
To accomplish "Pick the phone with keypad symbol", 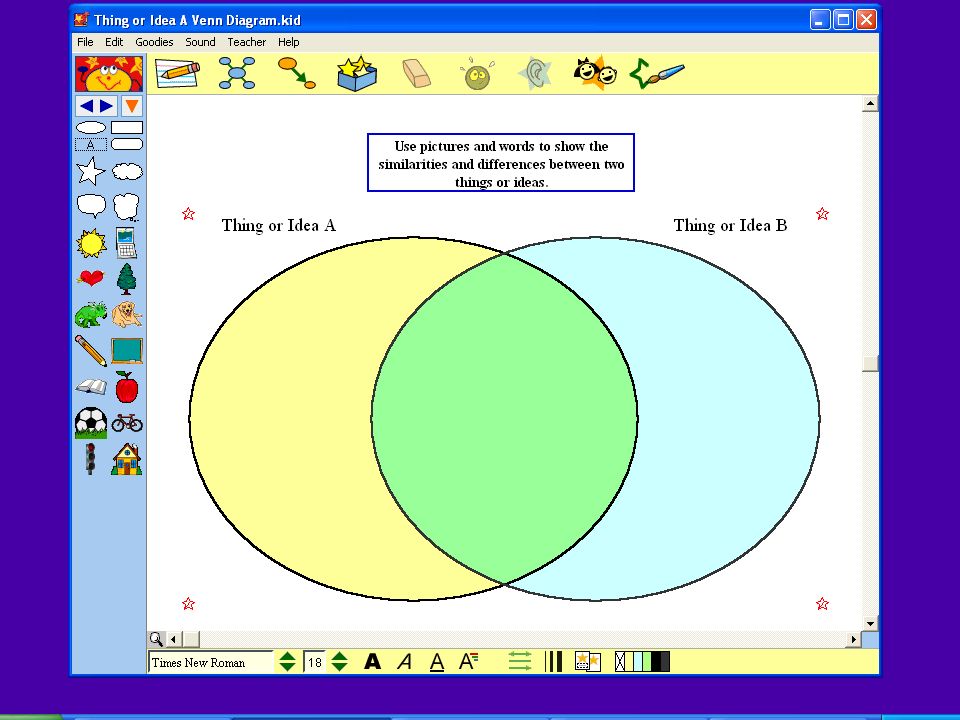I will [126, 243].
